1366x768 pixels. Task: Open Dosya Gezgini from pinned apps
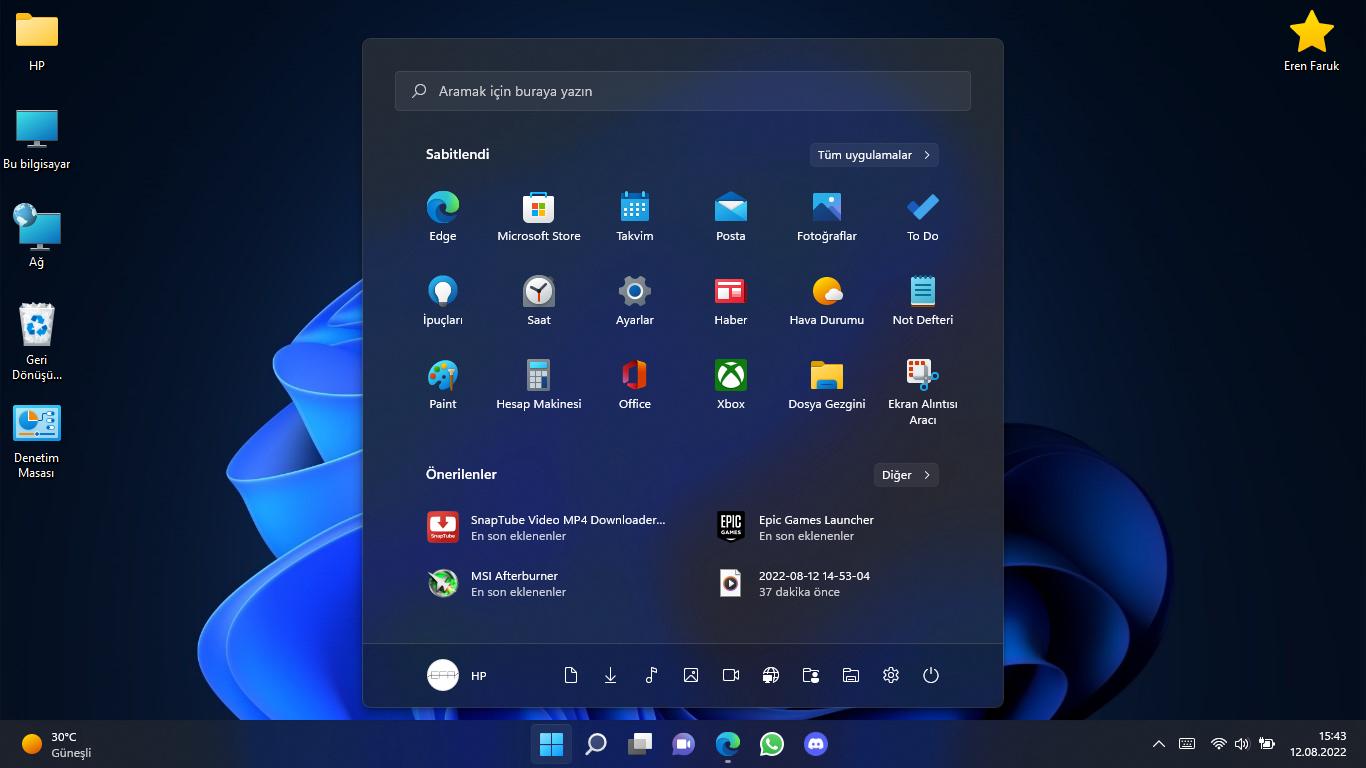coord(827,385)
